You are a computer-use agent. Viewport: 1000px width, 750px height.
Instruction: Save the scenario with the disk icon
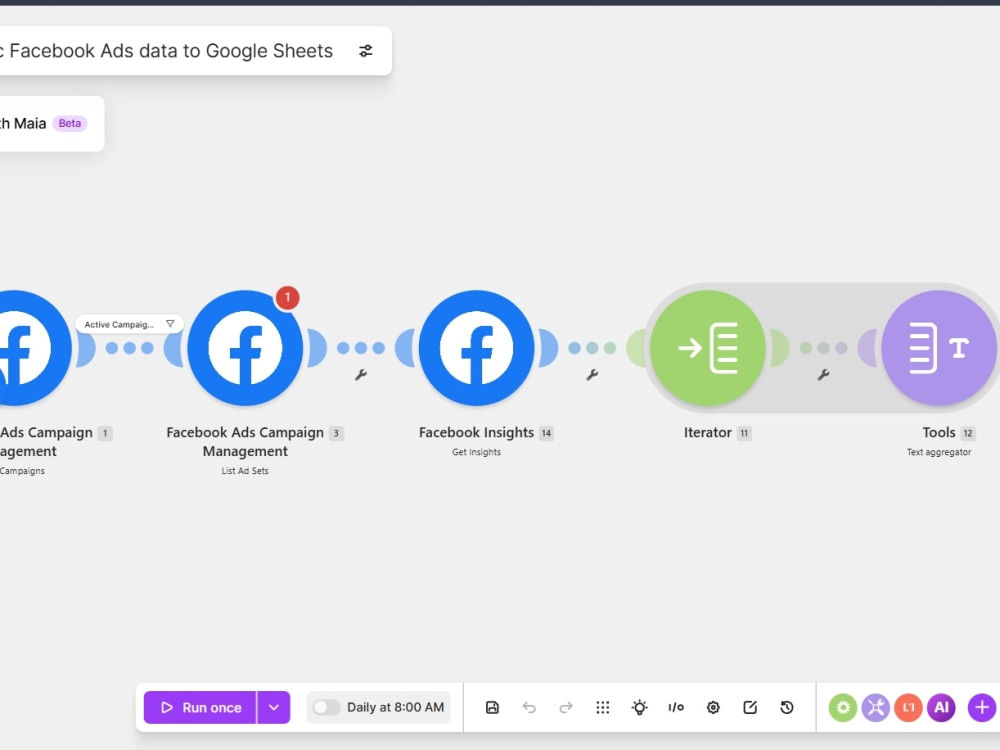(492, 707)
